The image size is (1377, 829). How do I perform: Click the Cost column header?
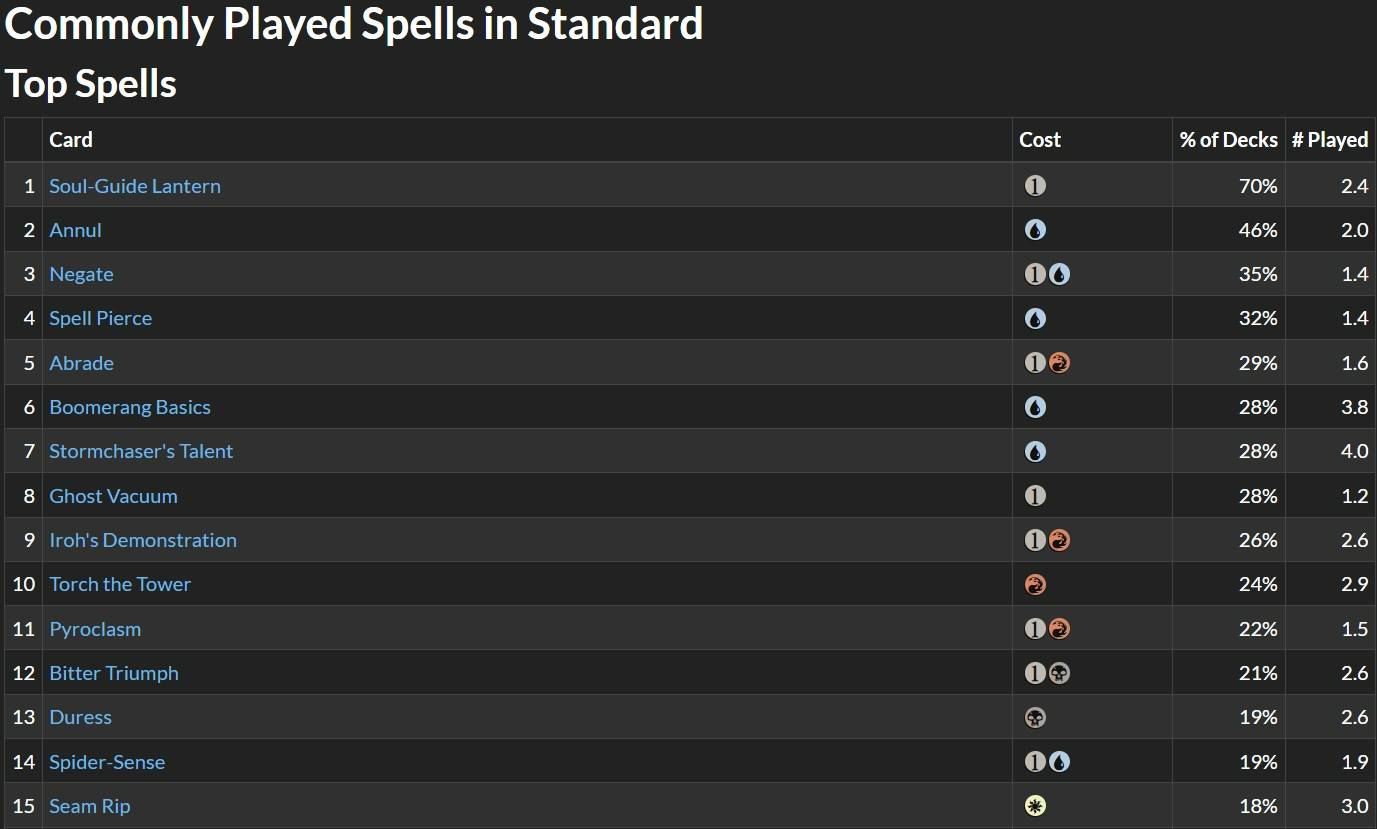coord(1040,140)
